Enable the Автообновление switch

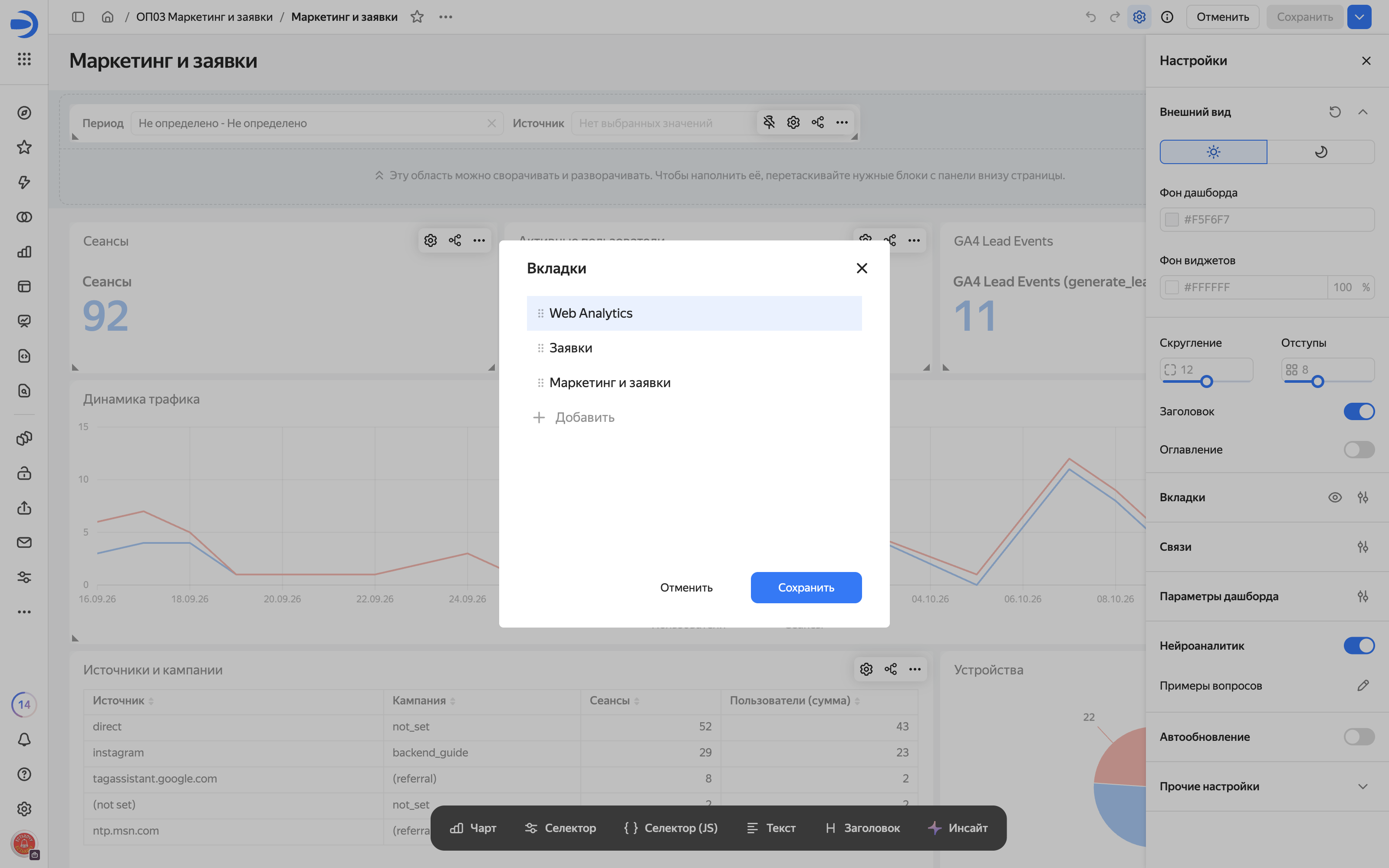[1359, 736]
